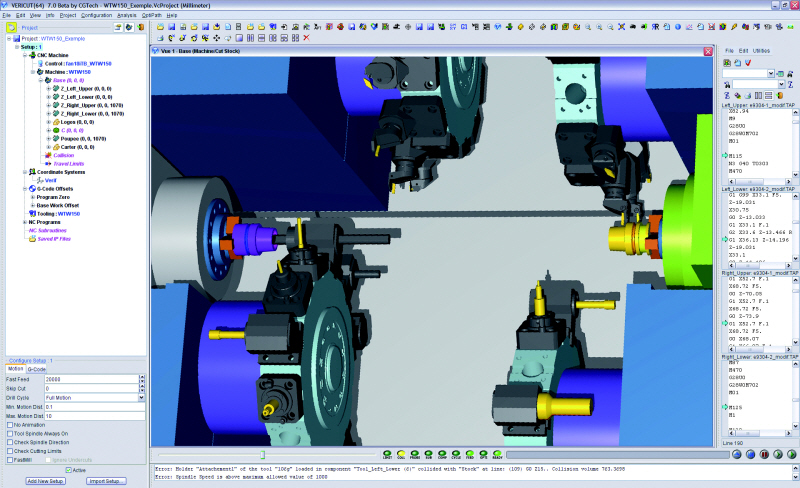Click the FEED status light
This screenshot has height=488, width=800.
[x=470, y=454]
